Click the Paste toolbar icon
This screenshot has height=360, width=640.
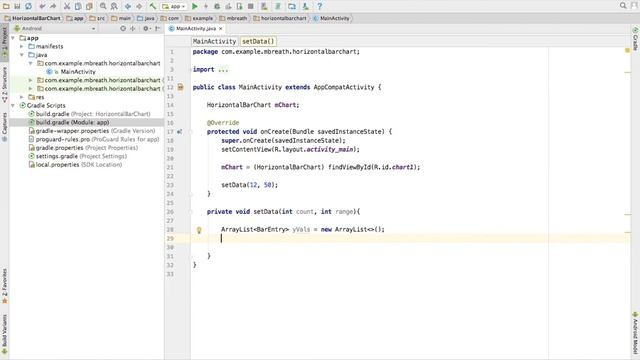coord(89,6)
